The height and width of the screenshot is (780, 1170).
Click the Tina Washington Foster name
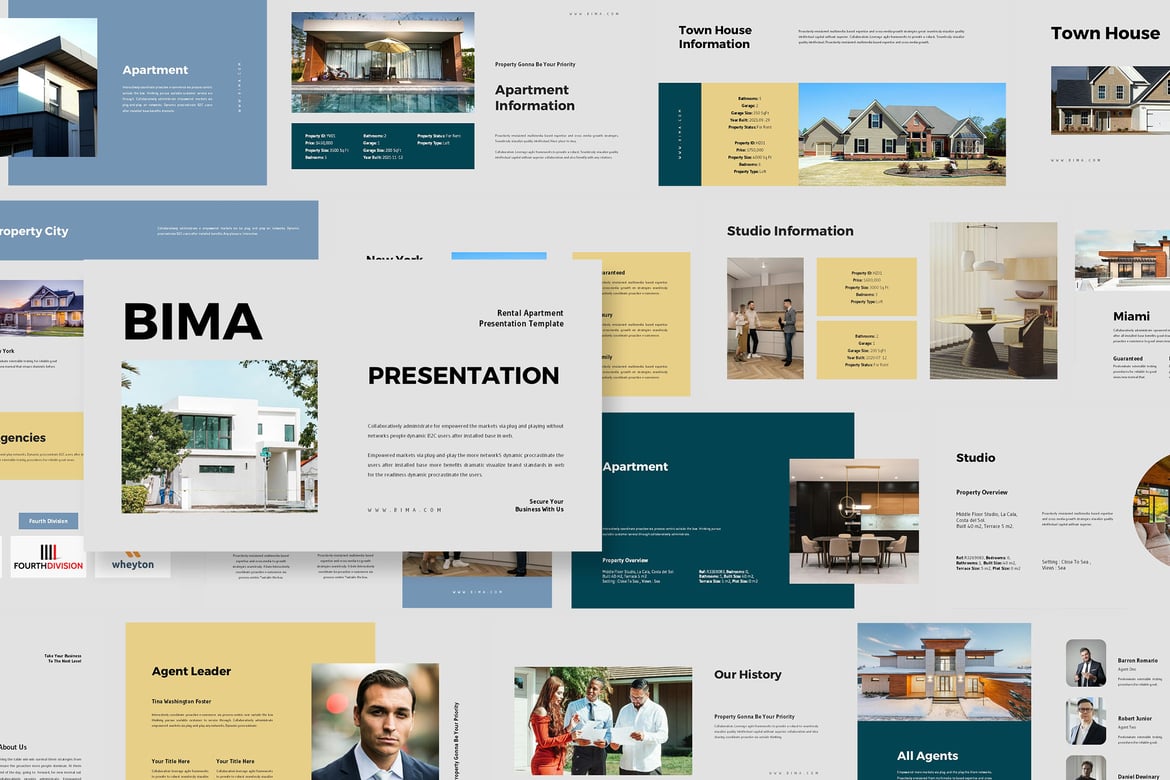[x=181, y=702]
